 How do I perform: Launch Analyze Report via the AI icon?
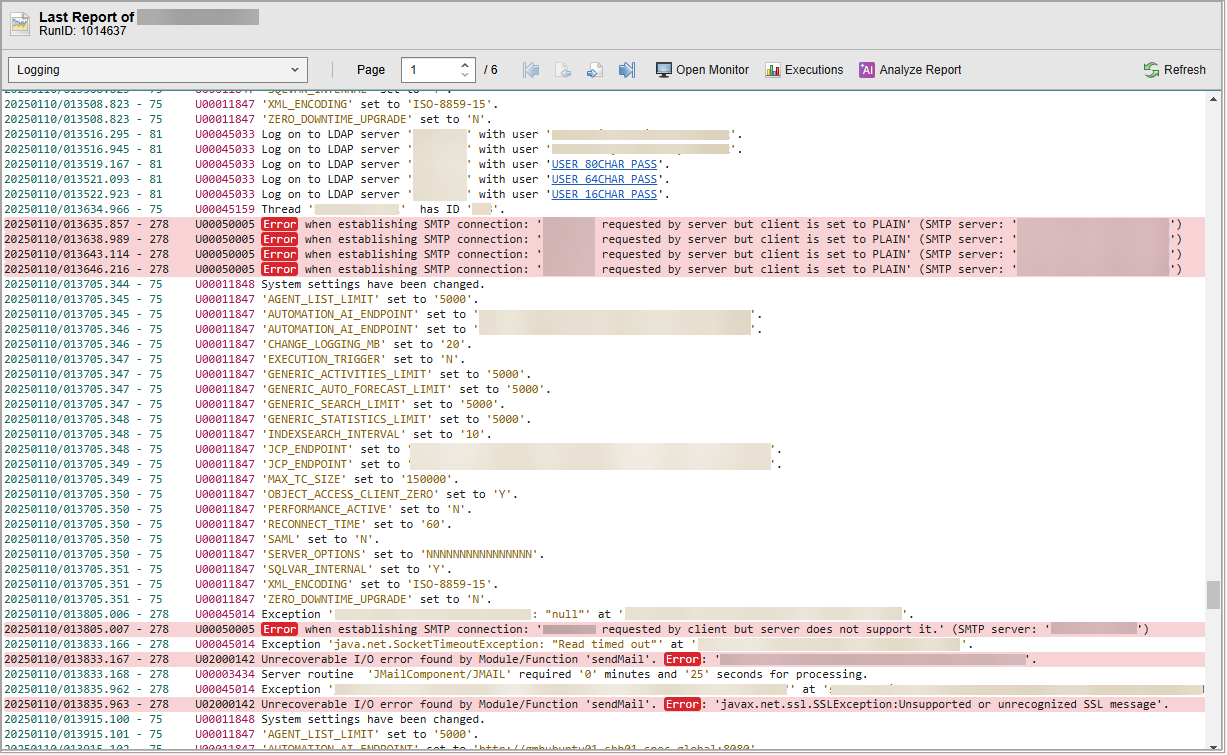click(866, 70)
